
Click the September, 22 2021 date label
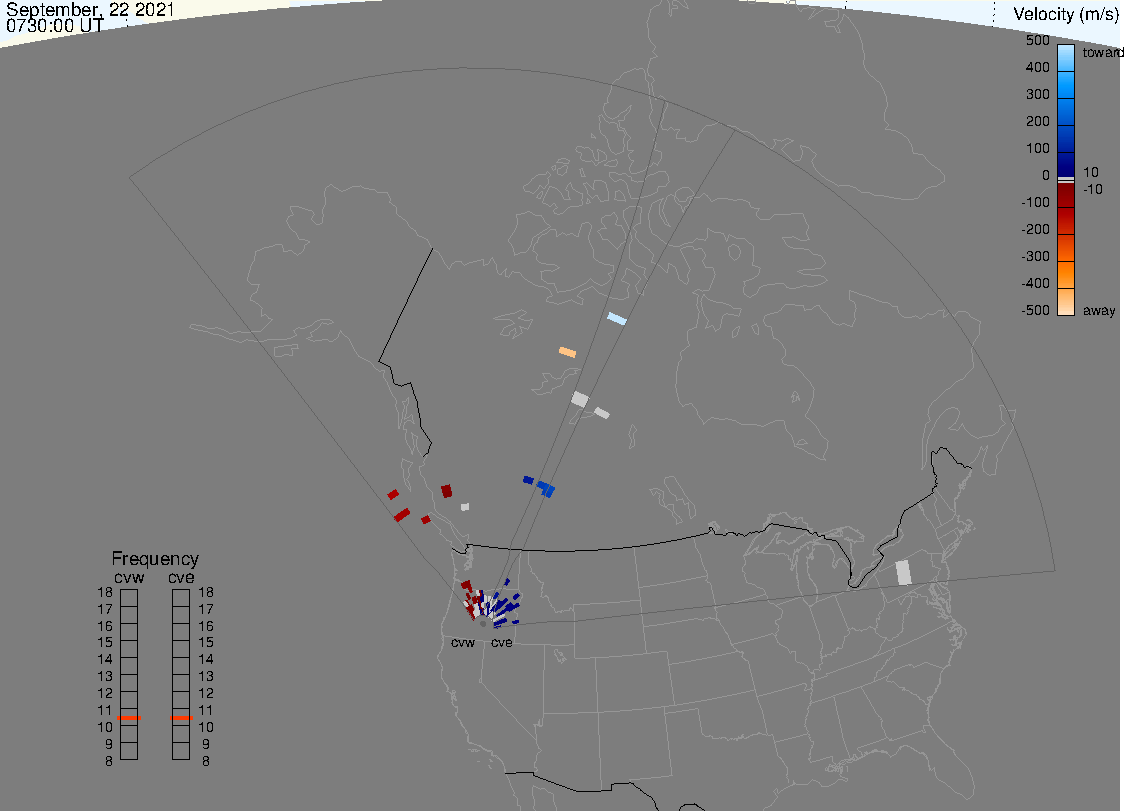pos(90,10)
